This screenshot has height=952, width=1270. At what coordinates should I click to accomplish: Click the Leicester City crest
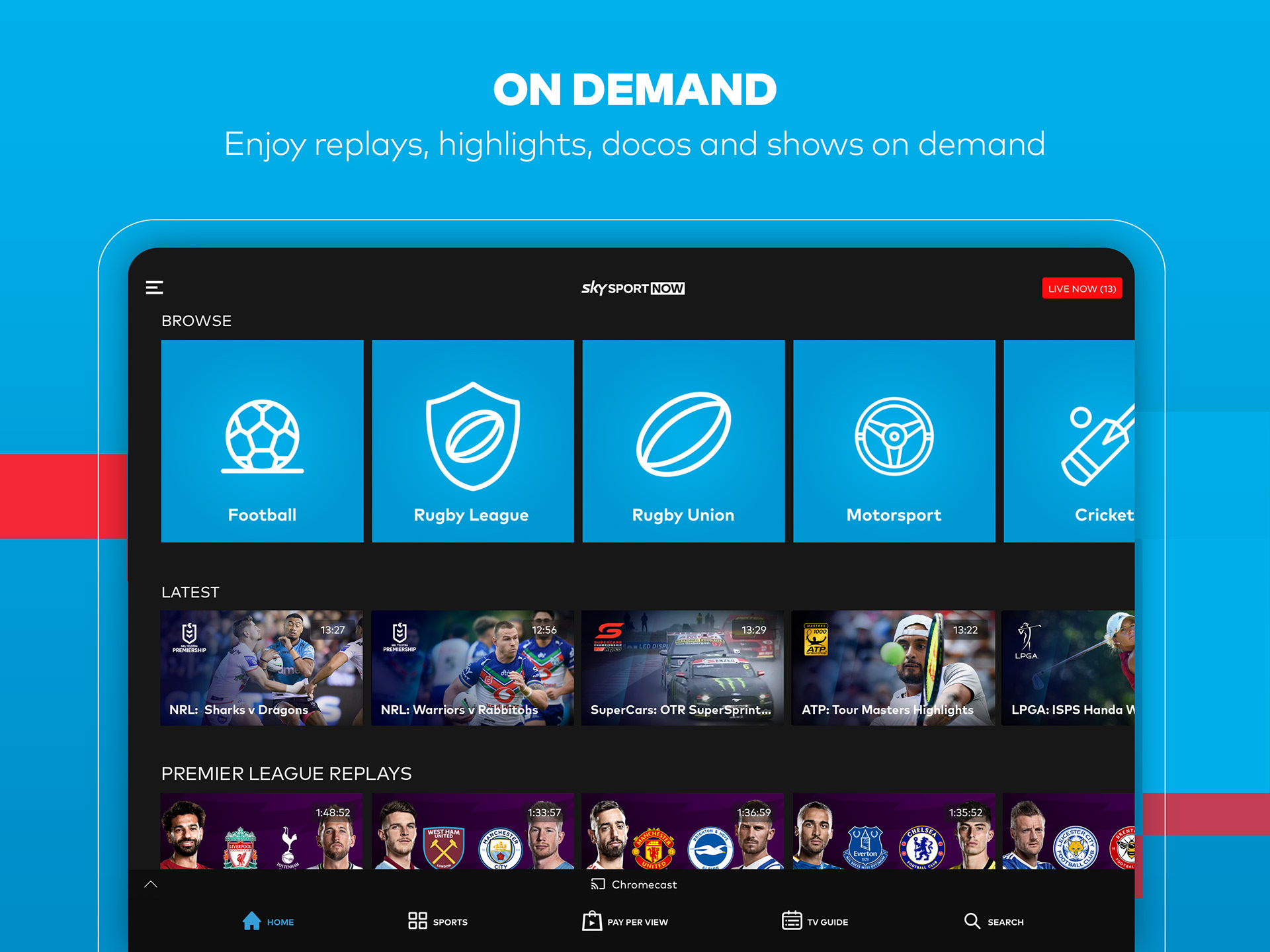1076,848
